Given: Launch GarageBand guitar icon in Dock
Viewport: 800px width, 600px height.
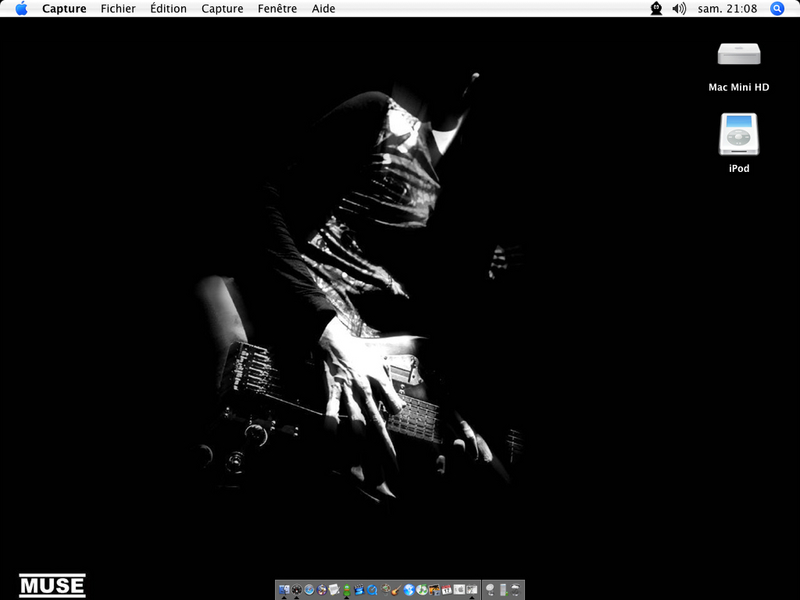Looking at the screenshot, I should (x=396, y=590).
